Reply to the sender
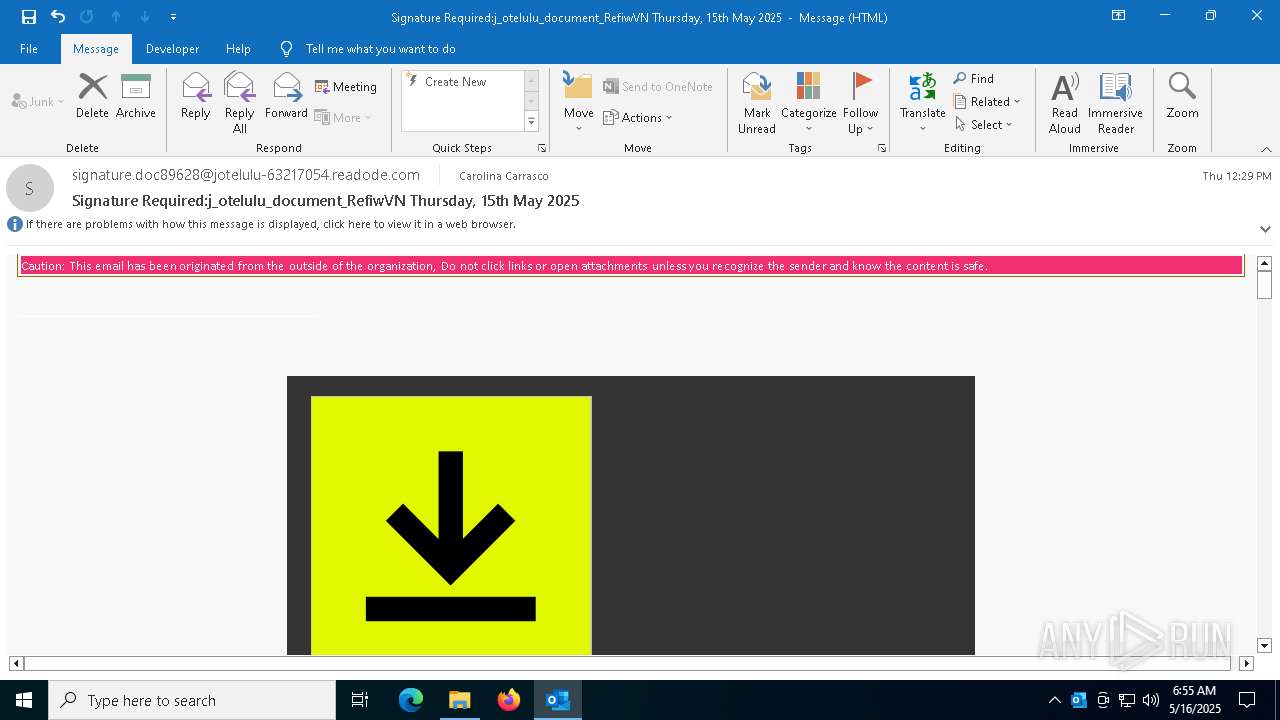The width and height of the screenshot is (1280, 720). (x=196, y=97)
